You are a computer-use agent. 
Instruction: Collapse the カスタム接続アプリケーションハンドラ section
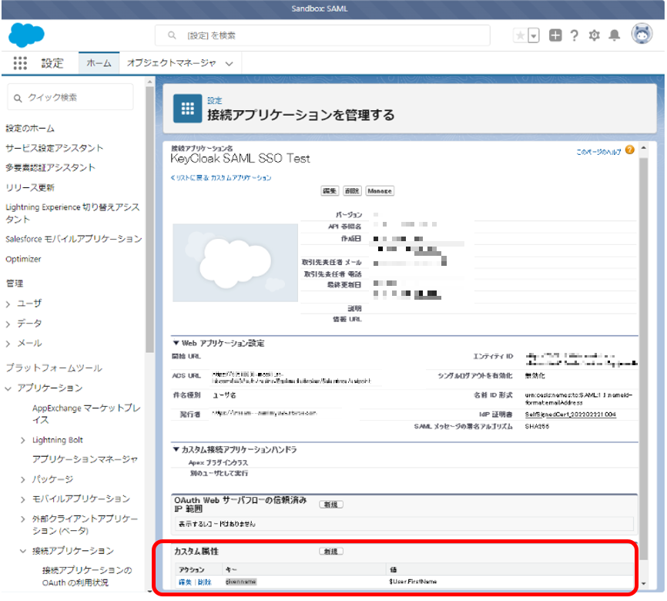click(176, 449)
